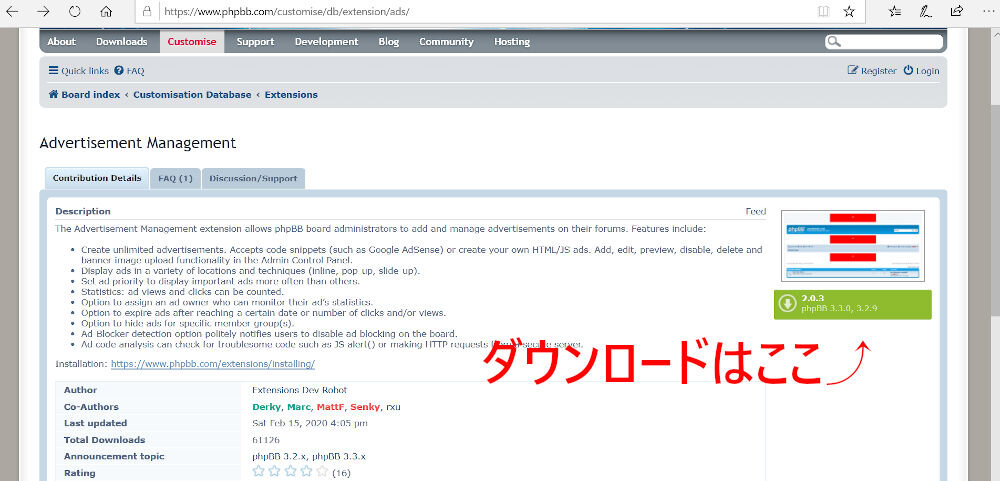Image resolution: width=1000 pixels, height=481 pixels.
Task: Click the third rating star
Action: tap(290, 471)
